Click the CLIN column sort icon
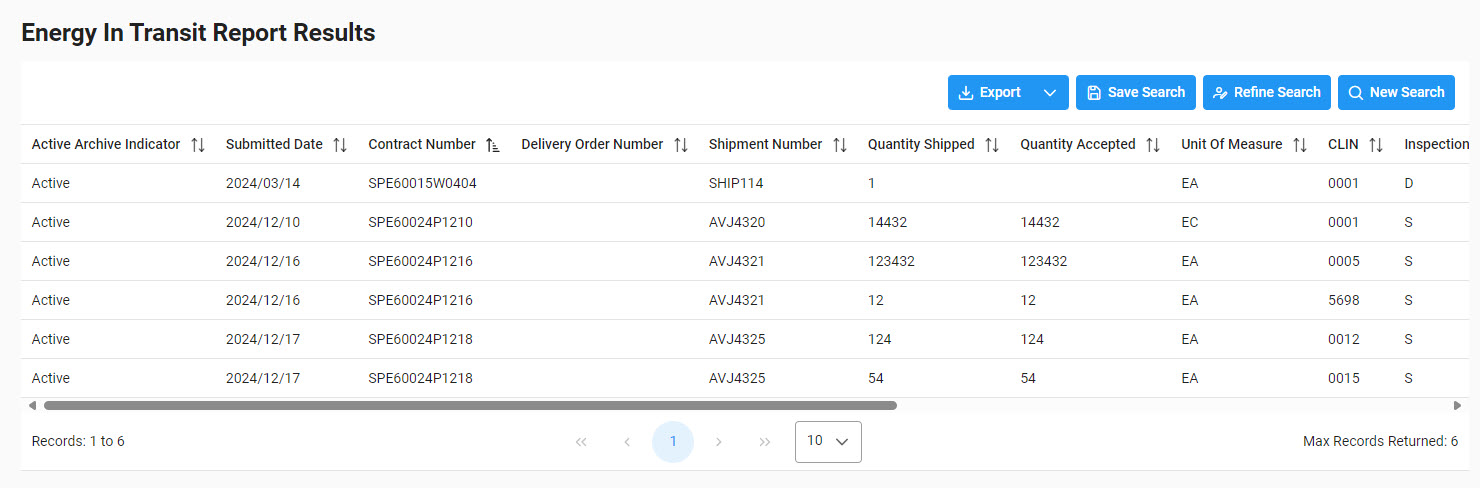Screen dimensions: 1480x488 [x=1375, y=145]
